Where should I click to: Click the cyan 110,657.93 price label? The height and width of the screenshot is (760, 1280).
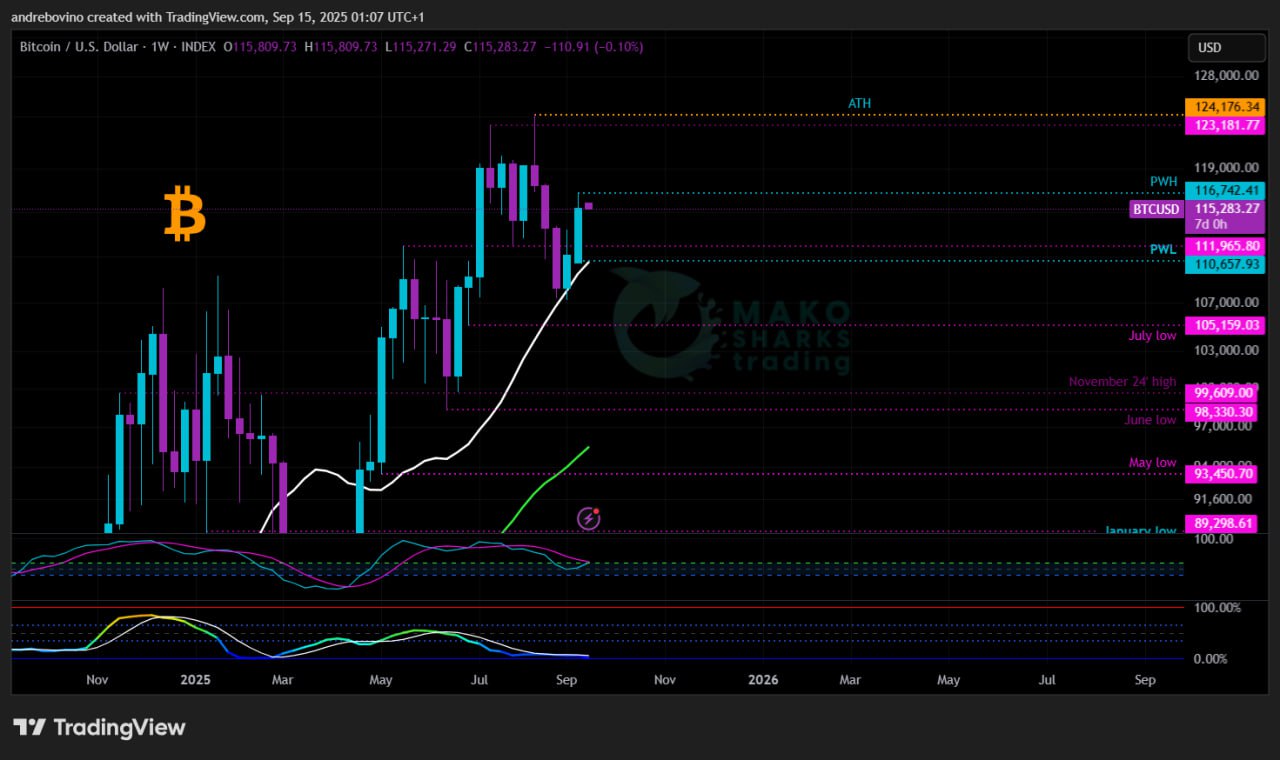(x=1224, y=264)
